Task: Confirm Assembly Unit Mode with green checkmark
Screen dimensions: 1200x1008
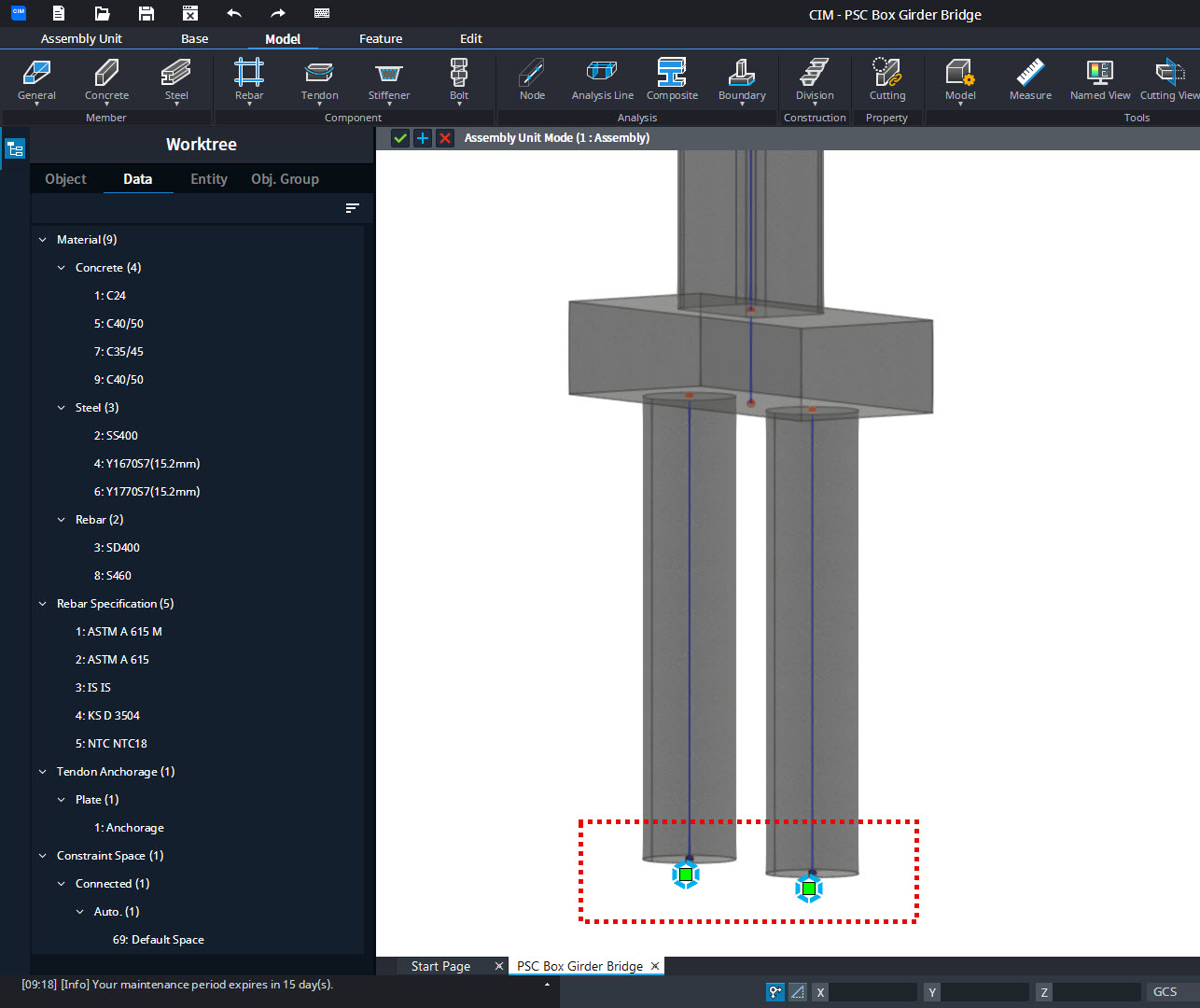Action: click(400, 137)
